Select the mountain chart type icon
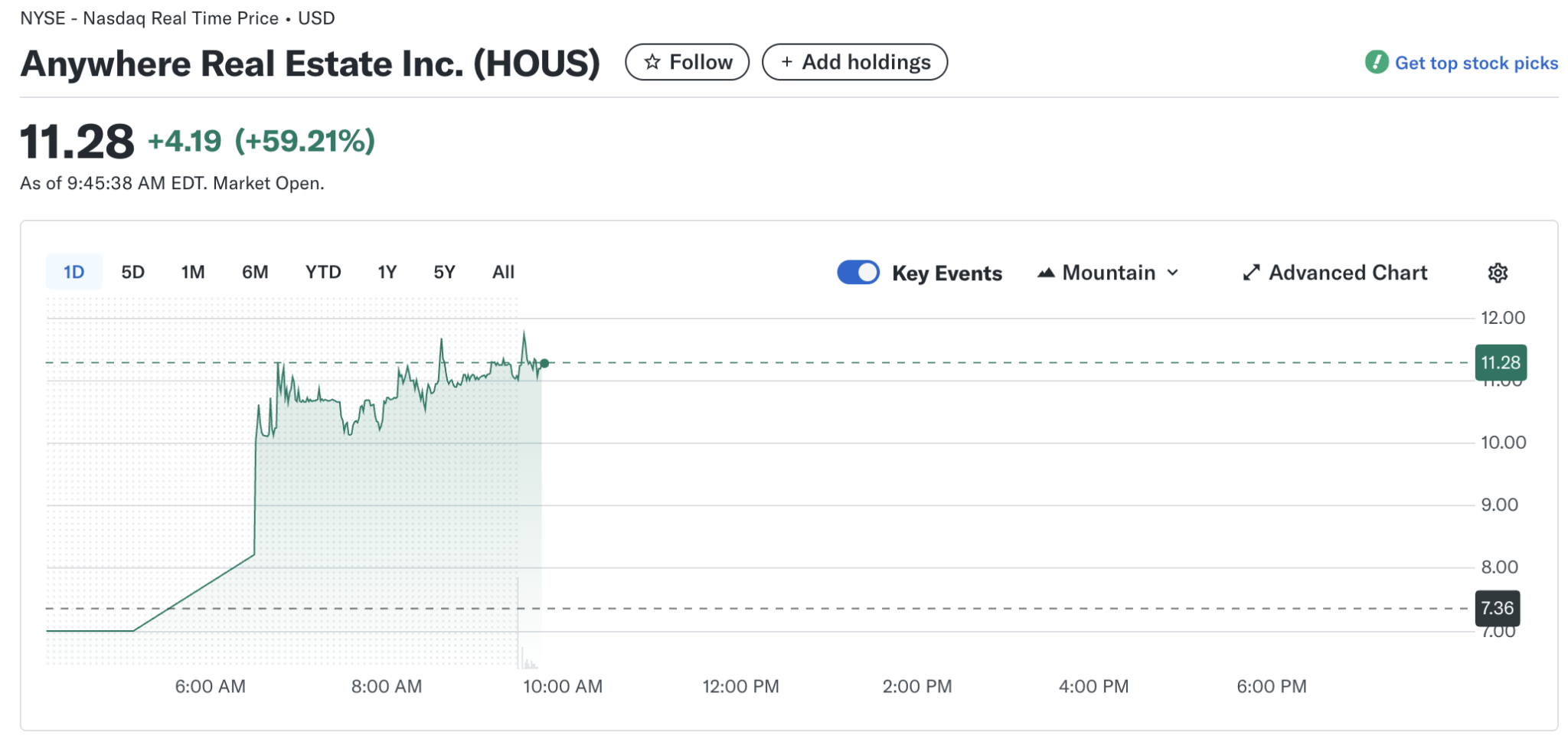Screen dimensions: 1568x742 coord(1046,272)
